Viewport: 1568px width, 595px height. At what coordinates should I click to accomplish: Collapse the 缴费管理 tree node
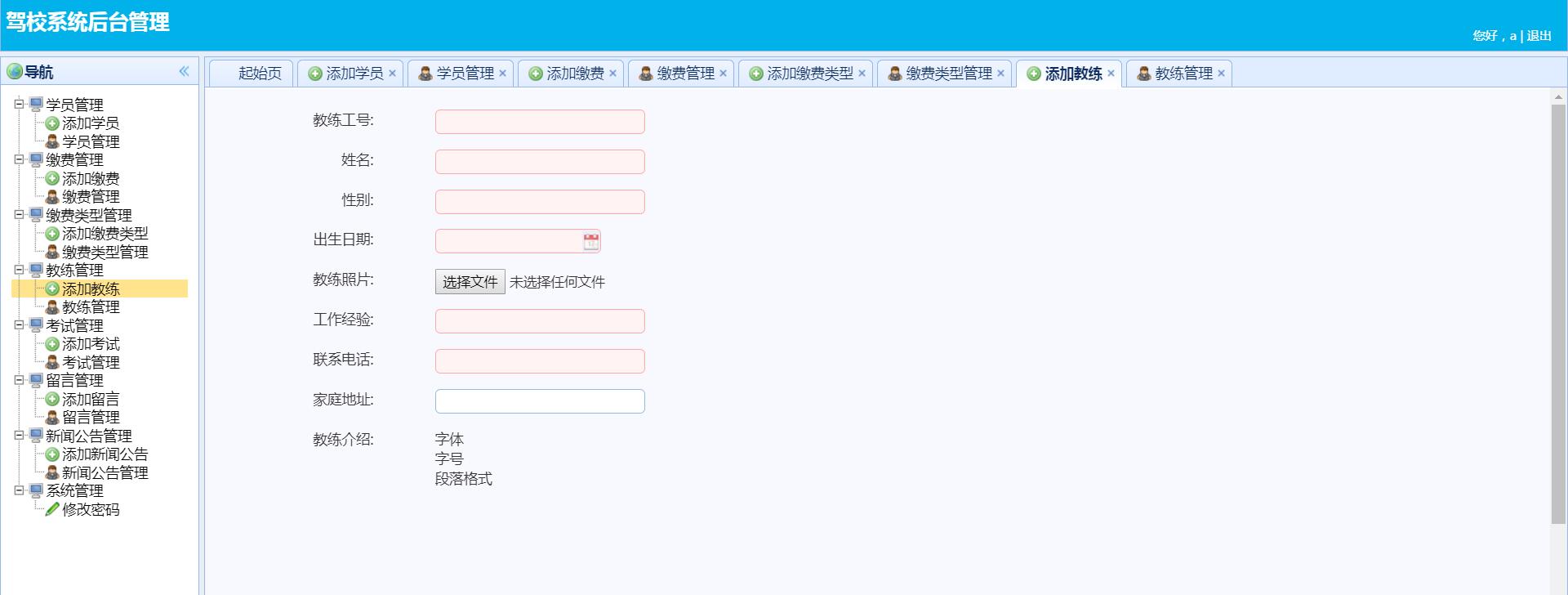(19, 160)
